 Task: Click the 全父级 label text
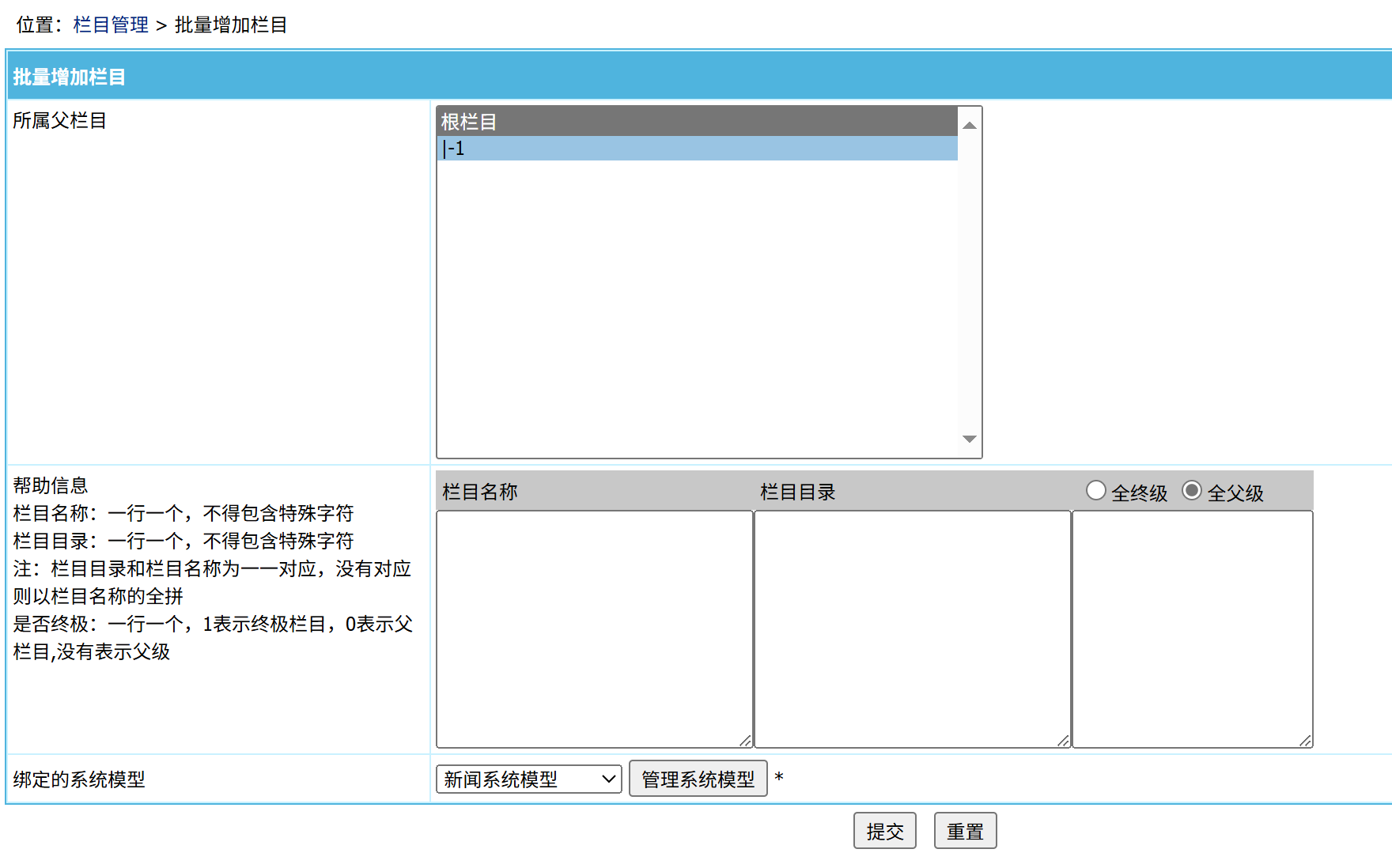1235,493
